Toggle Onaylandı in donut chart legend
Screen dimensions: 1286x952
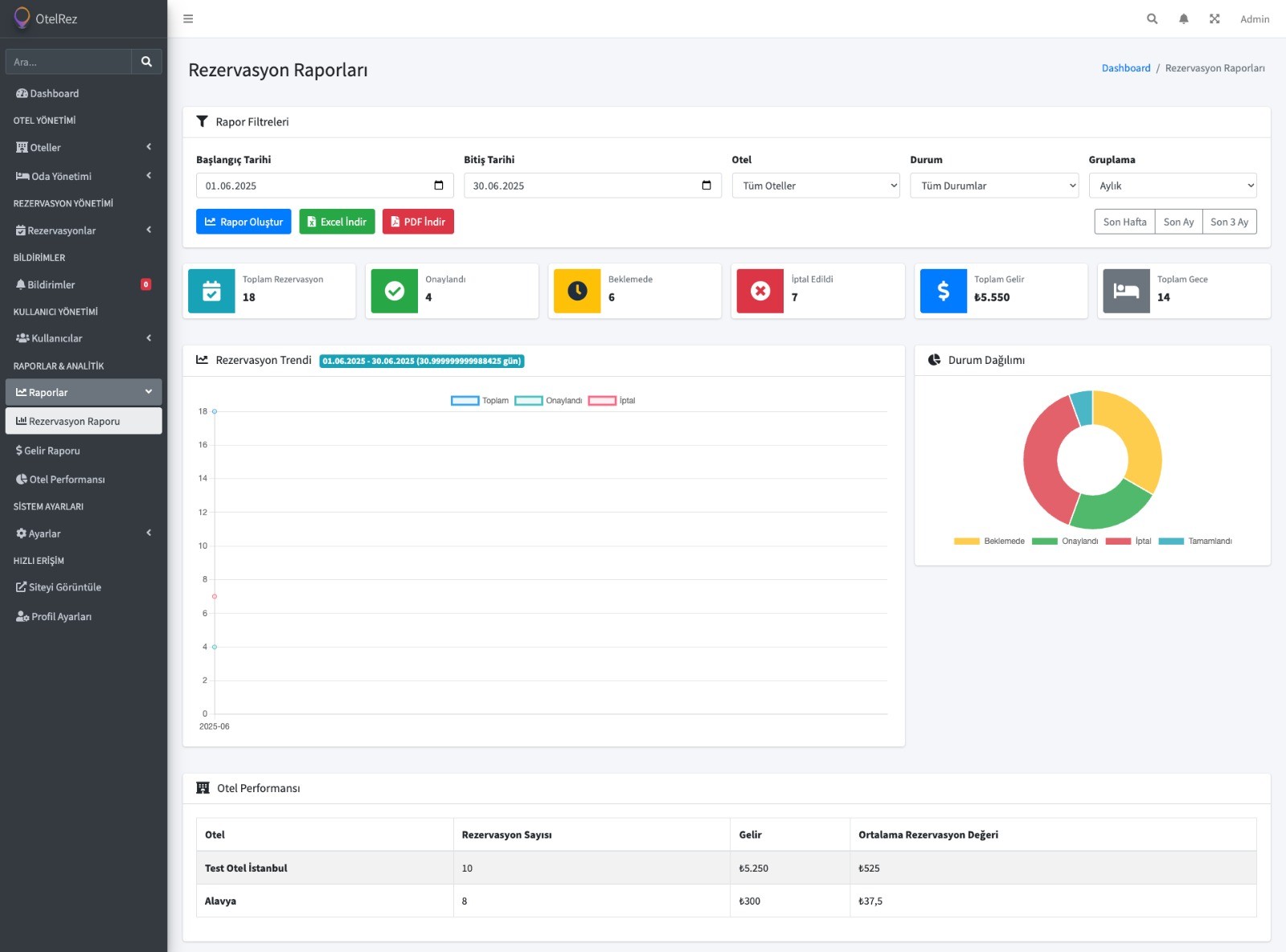tap(1065, 541)
